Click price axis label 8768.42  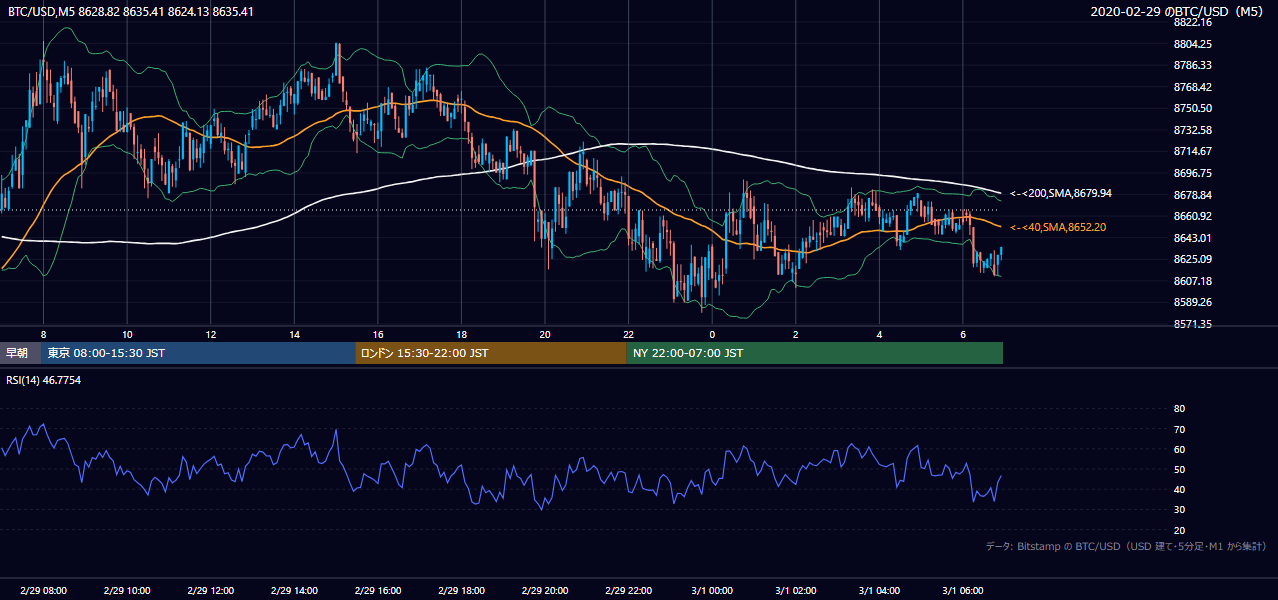pos(1193,87)
